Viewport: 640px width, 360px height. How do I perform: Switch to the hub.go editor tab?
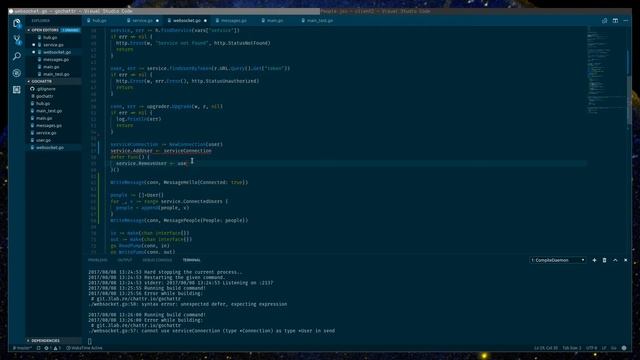coord(98,20)
